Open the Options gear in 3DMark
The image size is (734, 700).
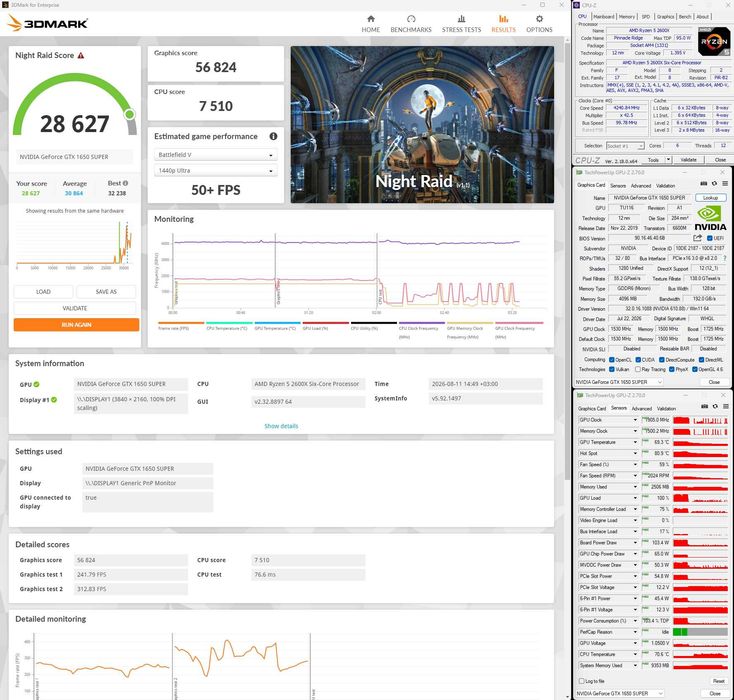coord(539,23)
